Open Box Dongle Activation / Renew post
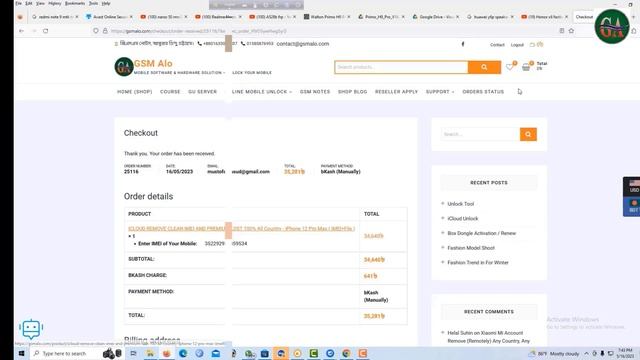Image resolution: width=640 pixels, height=360 pixels. point(482,233)
